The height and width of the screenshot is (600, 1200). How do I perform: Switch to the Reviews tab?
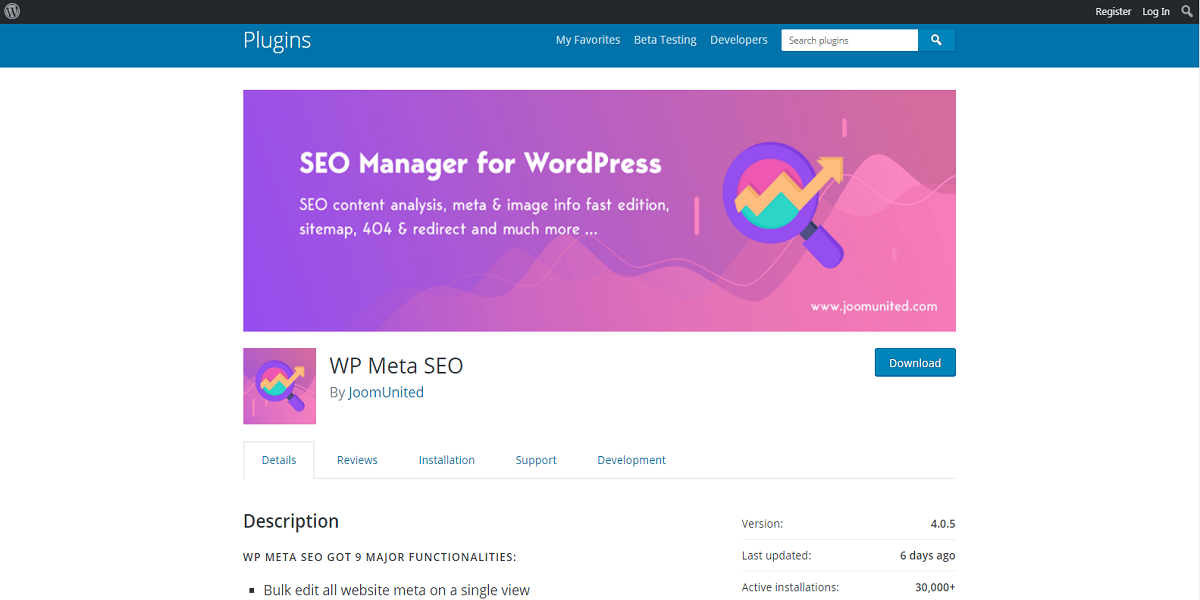point(357,460)
